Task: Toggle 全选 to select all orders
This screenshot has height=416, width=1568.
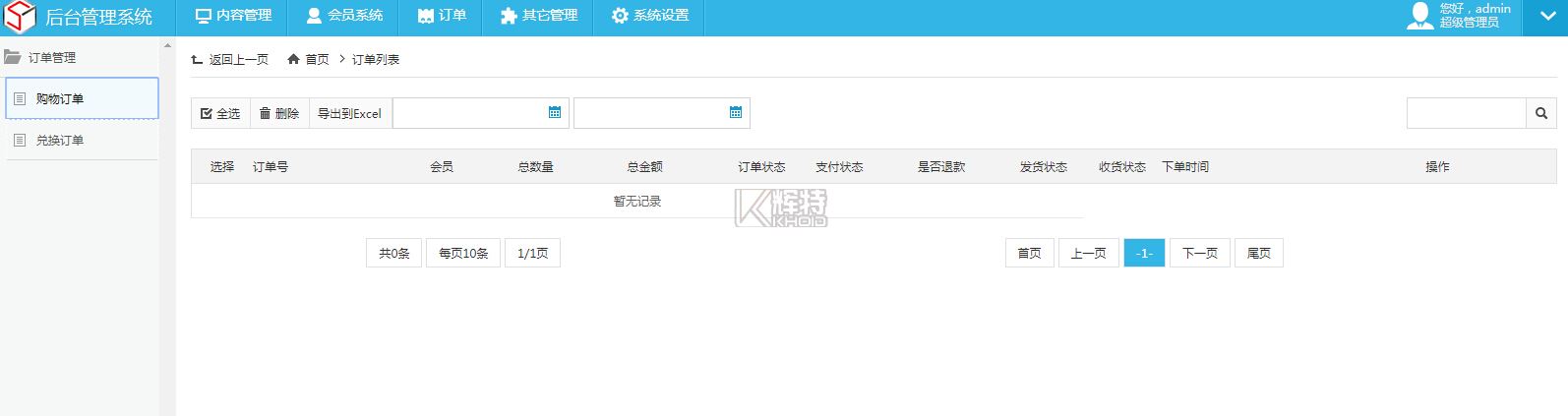Action: [220, 114]
